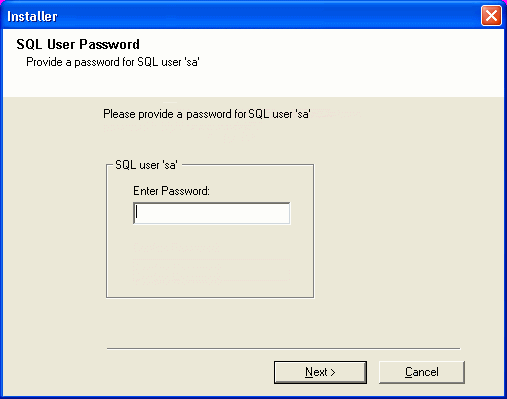
Task: Click the Enter Password: label
Action: pos(171,191)
